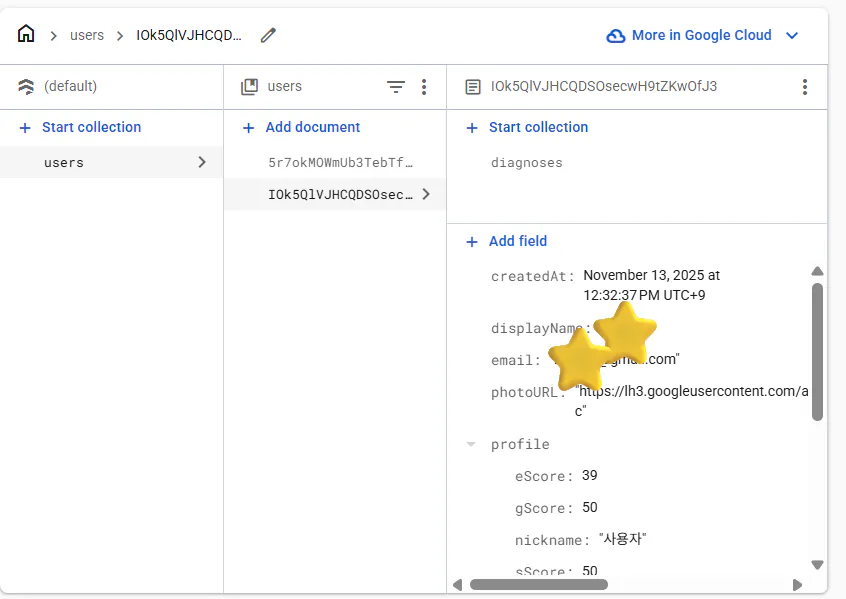
Task: Click the pencil icon to edit document path
Action: [268, 33]
